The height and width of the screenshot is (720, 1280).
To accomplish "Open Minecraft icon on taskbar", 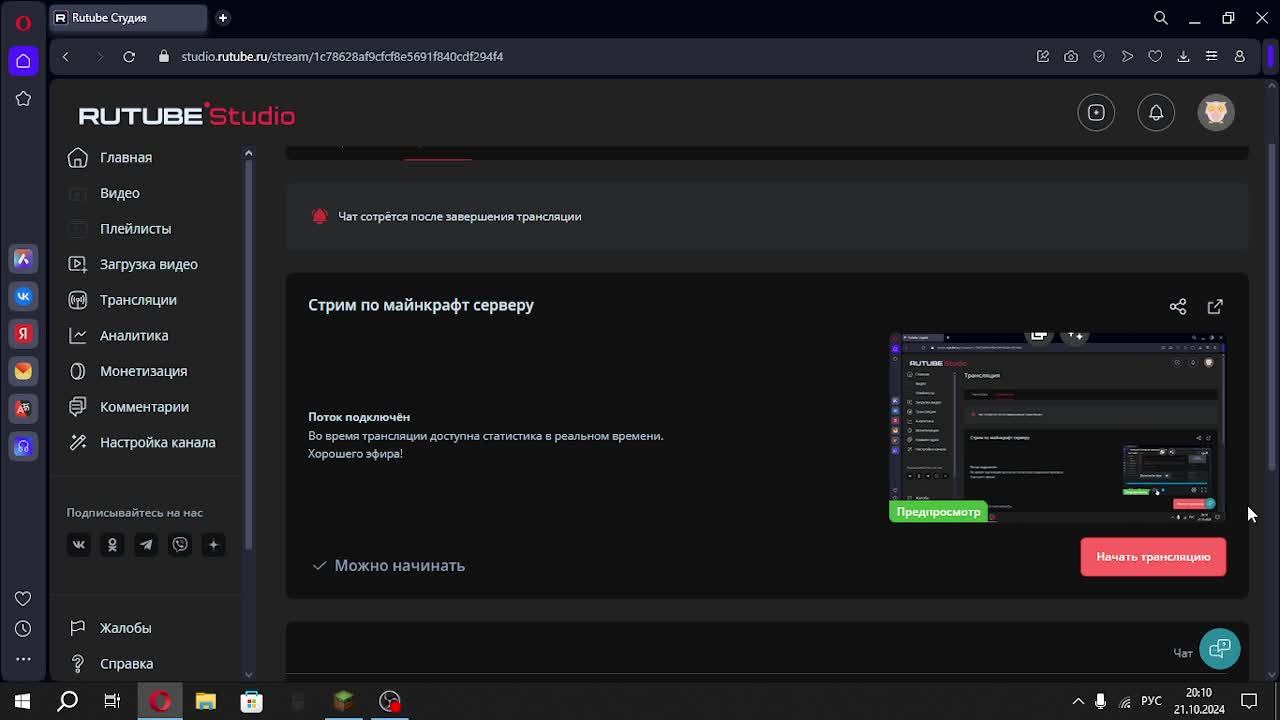I will click(x=343, y=701).
